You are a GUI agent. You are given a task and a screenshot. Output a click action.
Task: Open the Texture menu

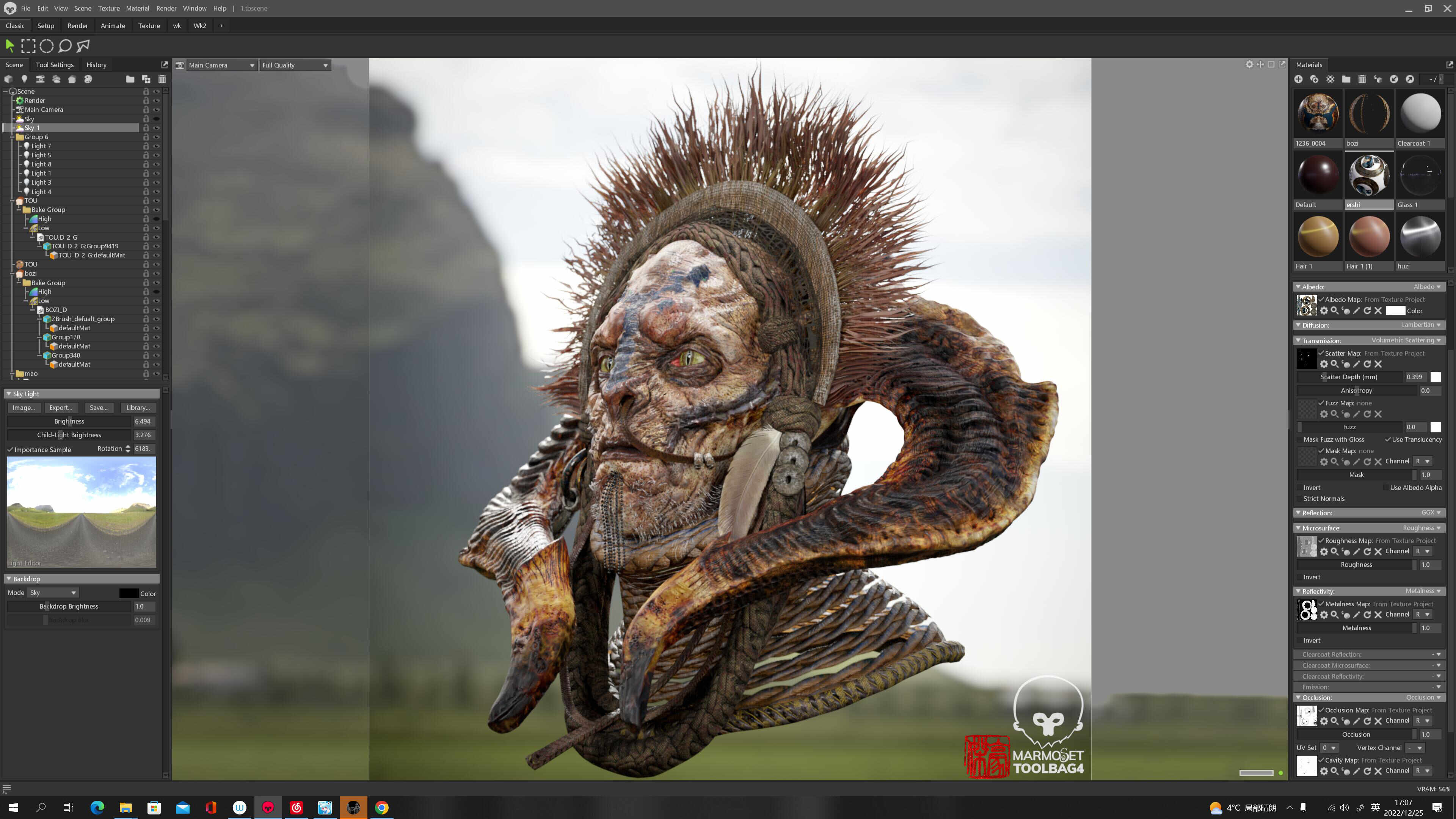[x=108, y=8]
